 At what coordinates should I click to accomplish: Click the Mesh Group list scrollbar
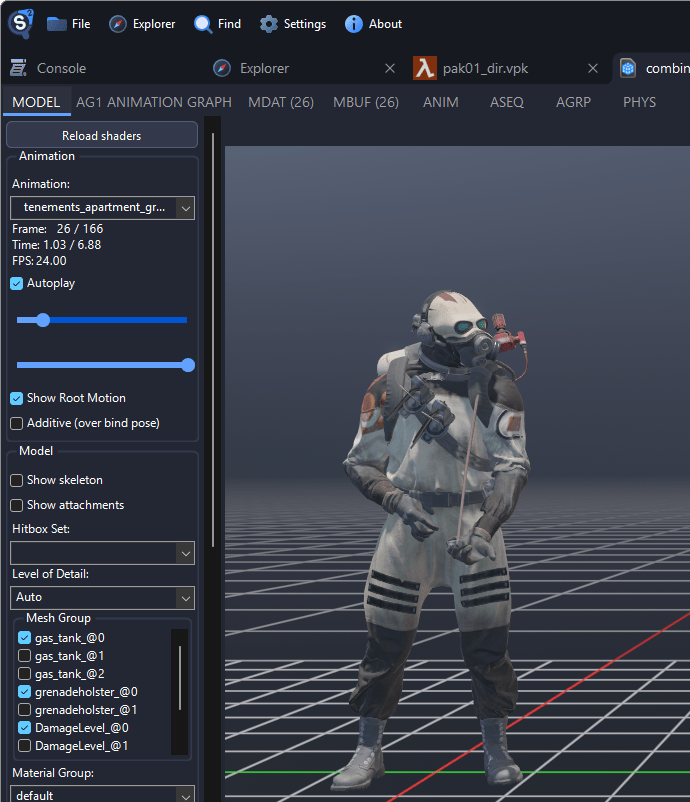pos(180,678)
